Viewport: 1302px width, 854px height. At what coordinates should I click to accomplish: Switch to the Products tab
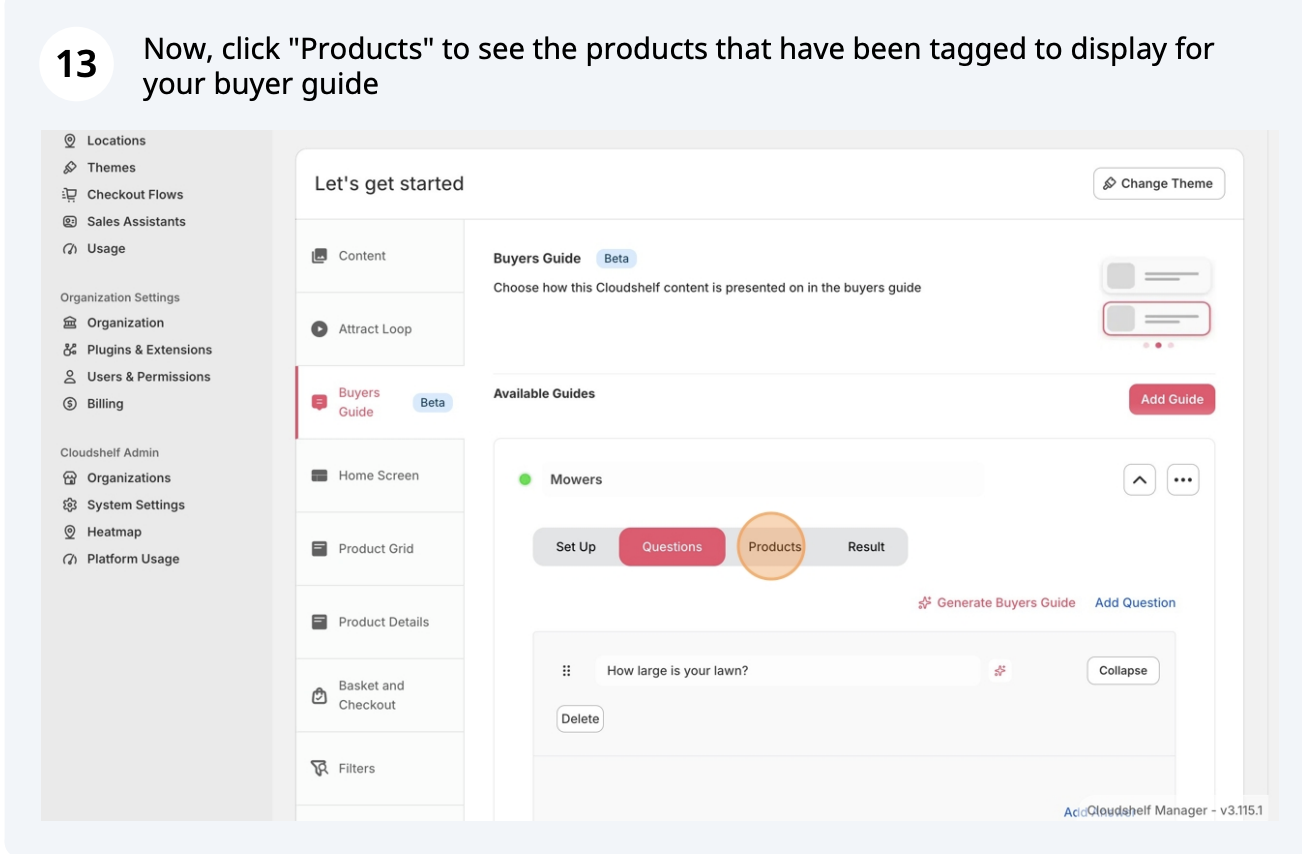click(x=774, y=547)
